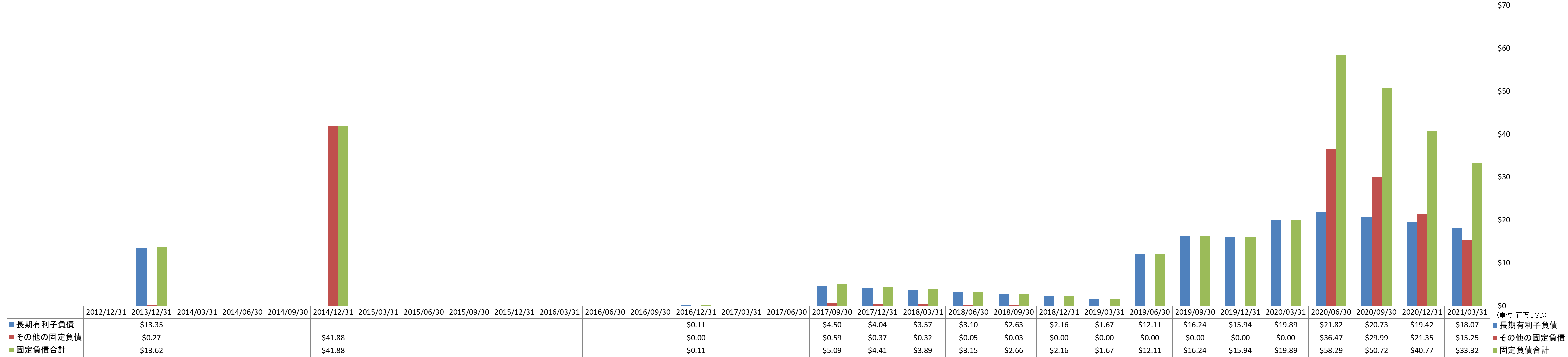This screenshot has width=1568, height=357.
Task: Click the $4.04 table cell
Action: pyautogui.click(x=877, y=325)
